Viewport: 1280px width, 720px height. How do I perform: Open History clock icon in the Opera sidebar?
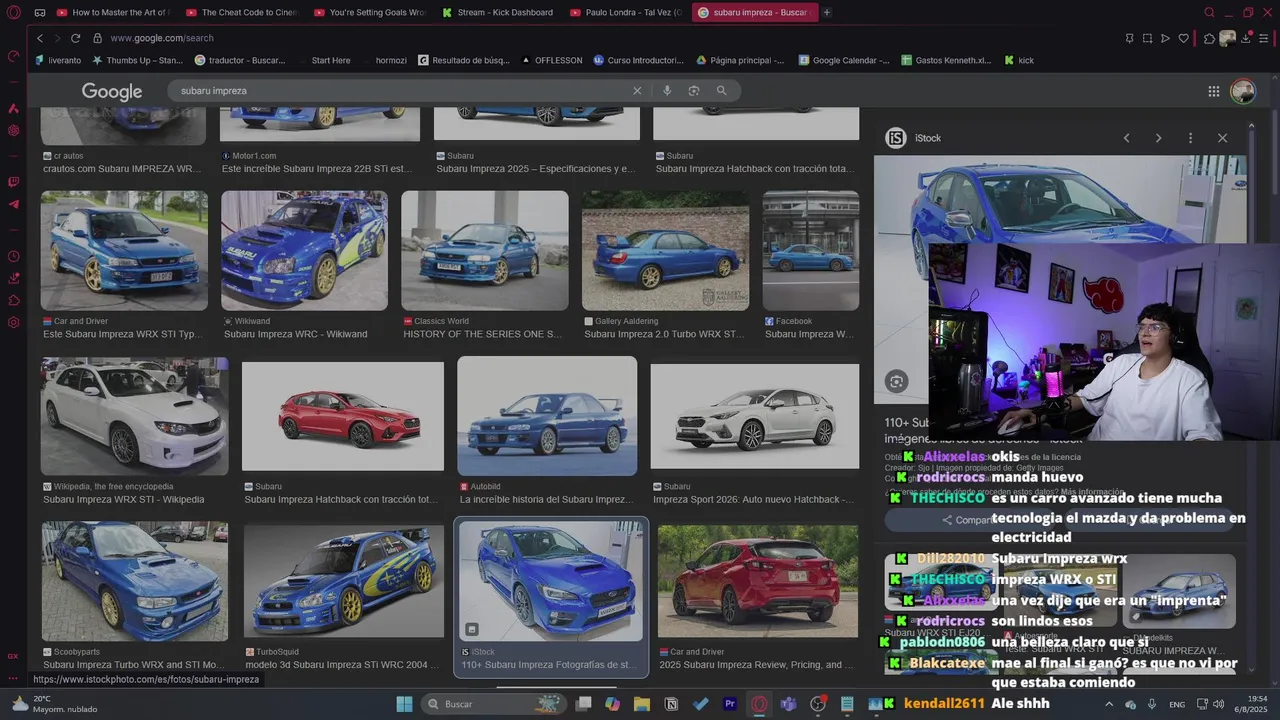(13, 257)
